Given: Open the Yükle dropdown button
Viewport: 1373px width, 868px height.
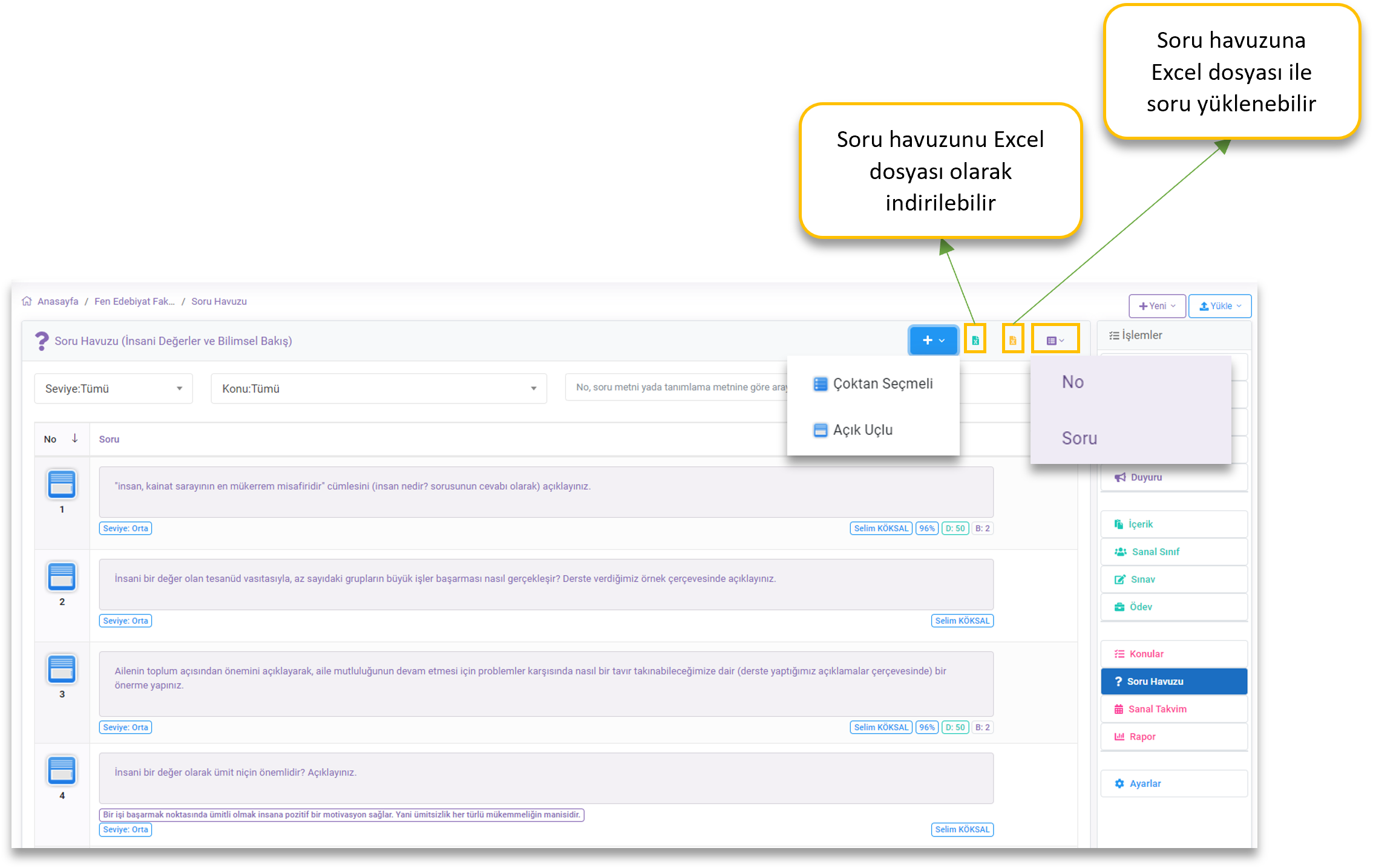Looking at the screenshot, I should pyautogui.click(x=1219, y=306).
